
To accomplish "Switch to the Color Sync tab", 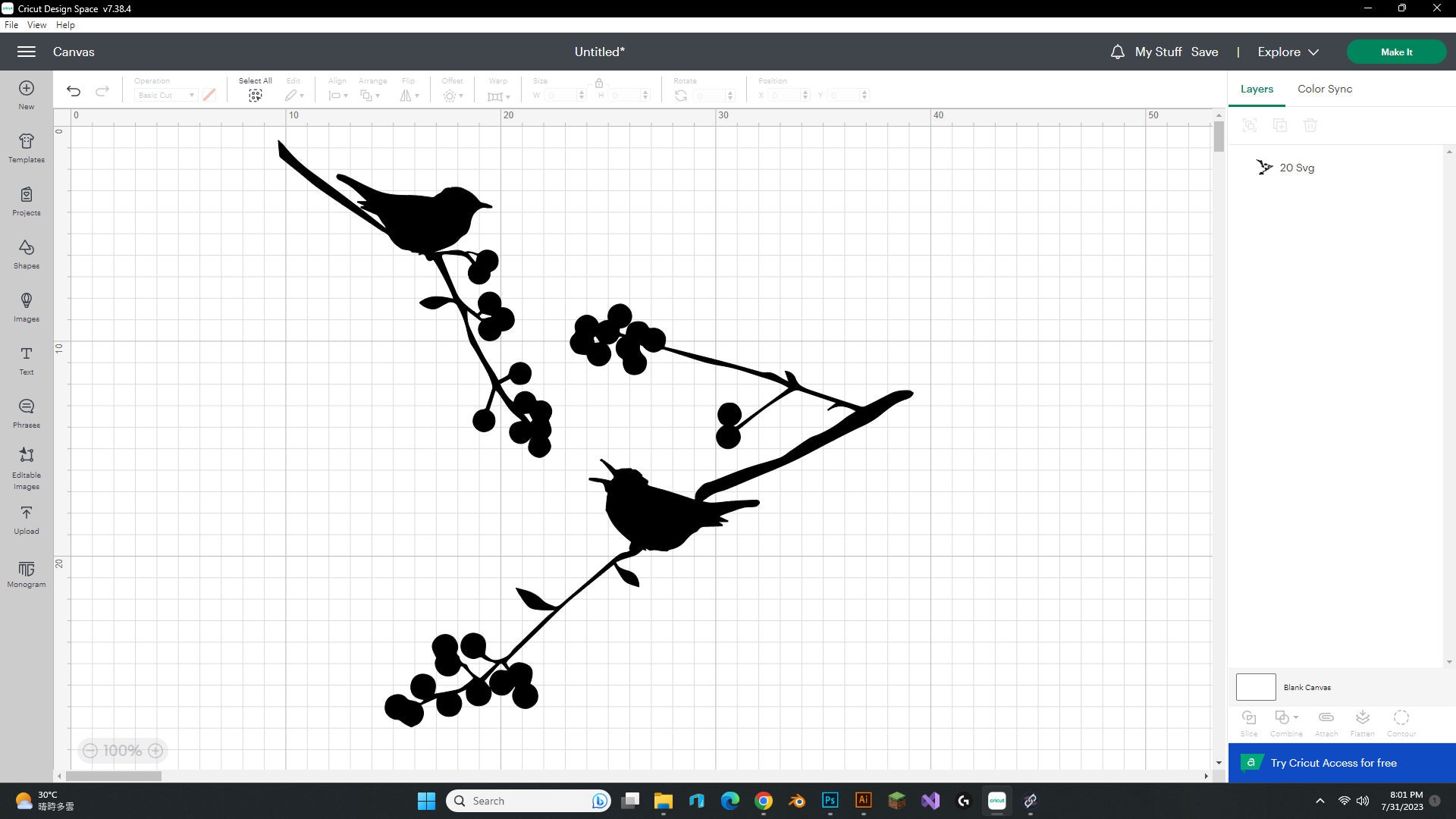I will click(1324, 89).
